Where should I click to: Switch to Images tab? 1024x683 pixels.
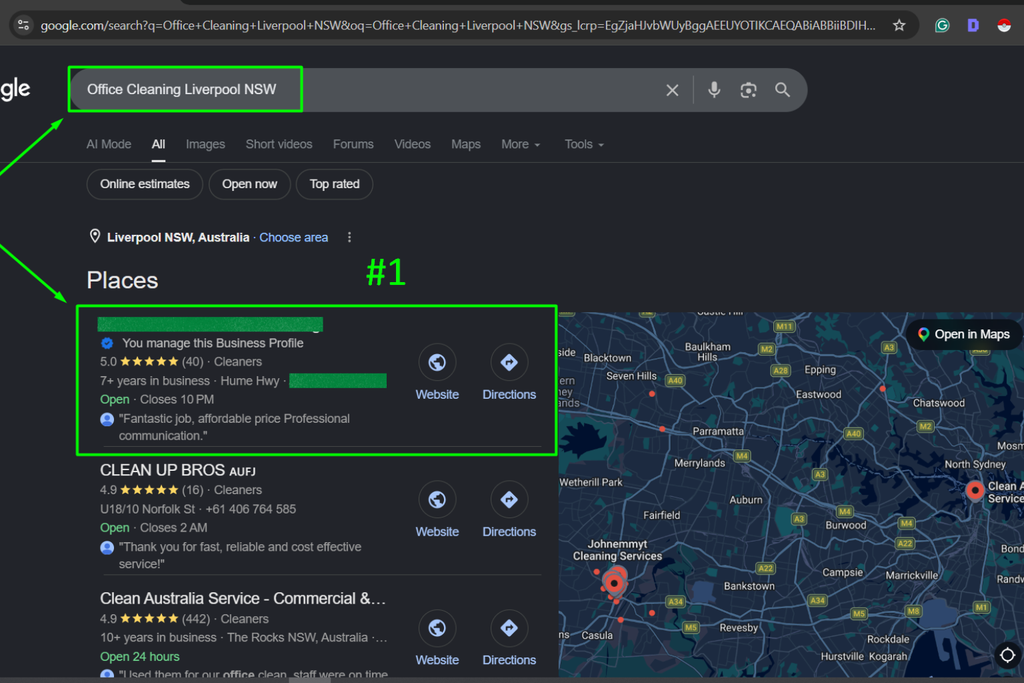pyautogui.click(x=205, y=144)
